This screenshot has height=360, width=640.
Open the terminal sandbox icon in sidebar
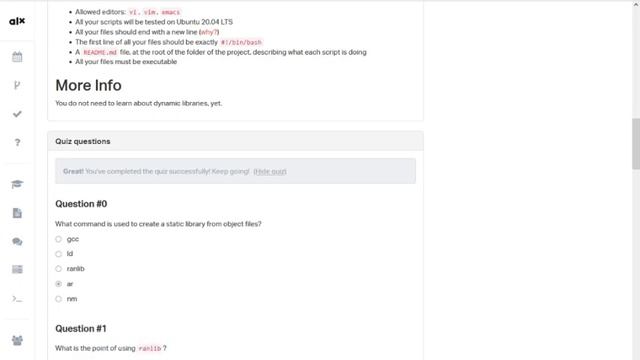[17, 299]
